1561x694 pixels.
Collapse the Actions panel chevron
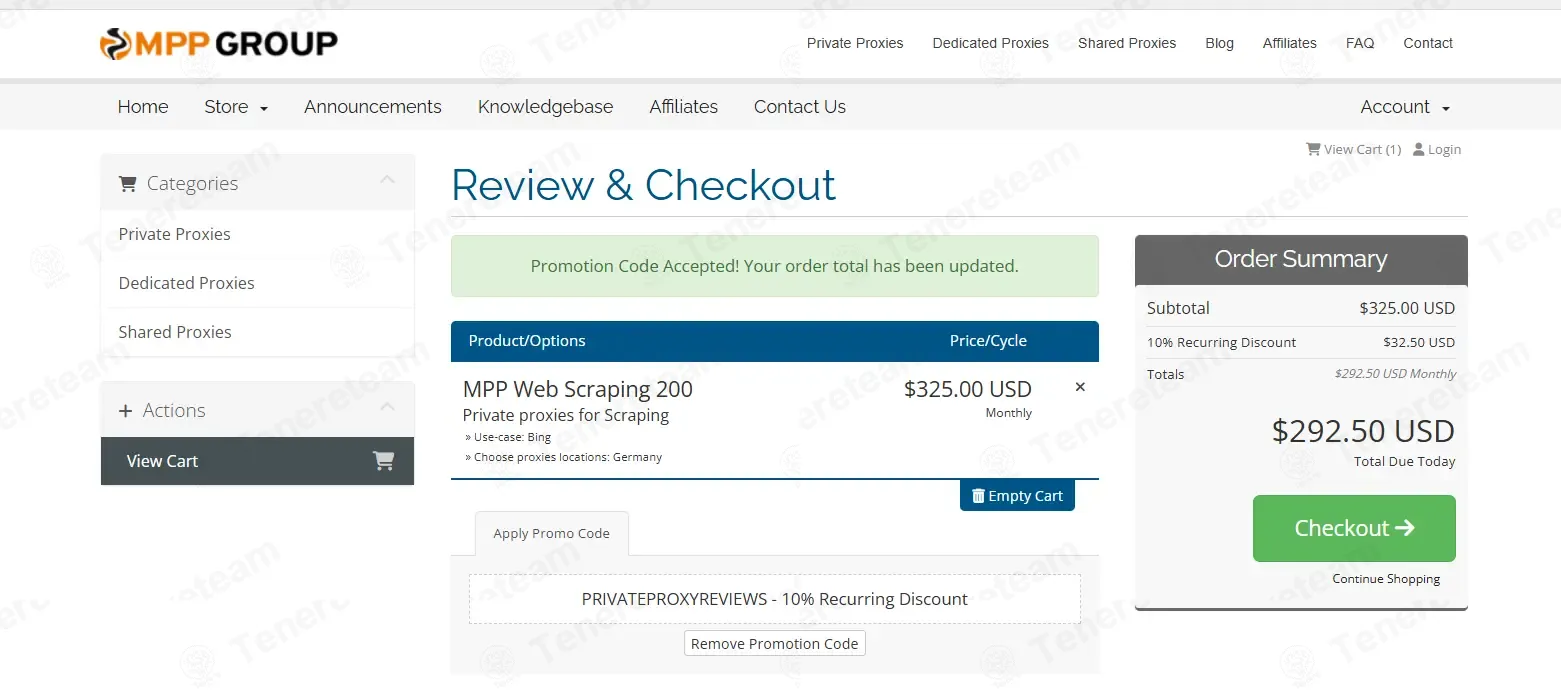[x=388, y=407]
